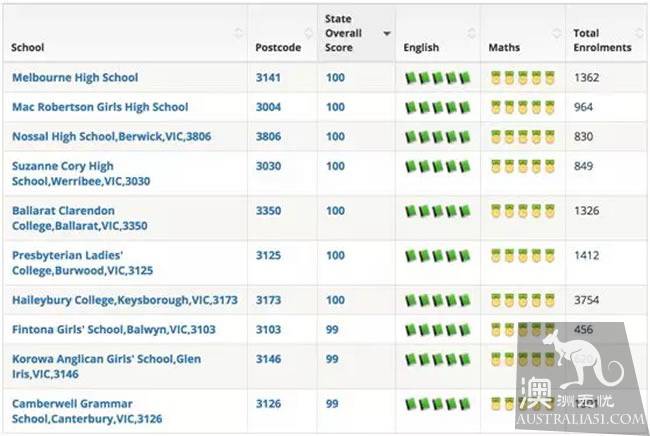Open Korowa Anglican Girls' School link
Screen dimensions: 650x436
coord(107,366)
